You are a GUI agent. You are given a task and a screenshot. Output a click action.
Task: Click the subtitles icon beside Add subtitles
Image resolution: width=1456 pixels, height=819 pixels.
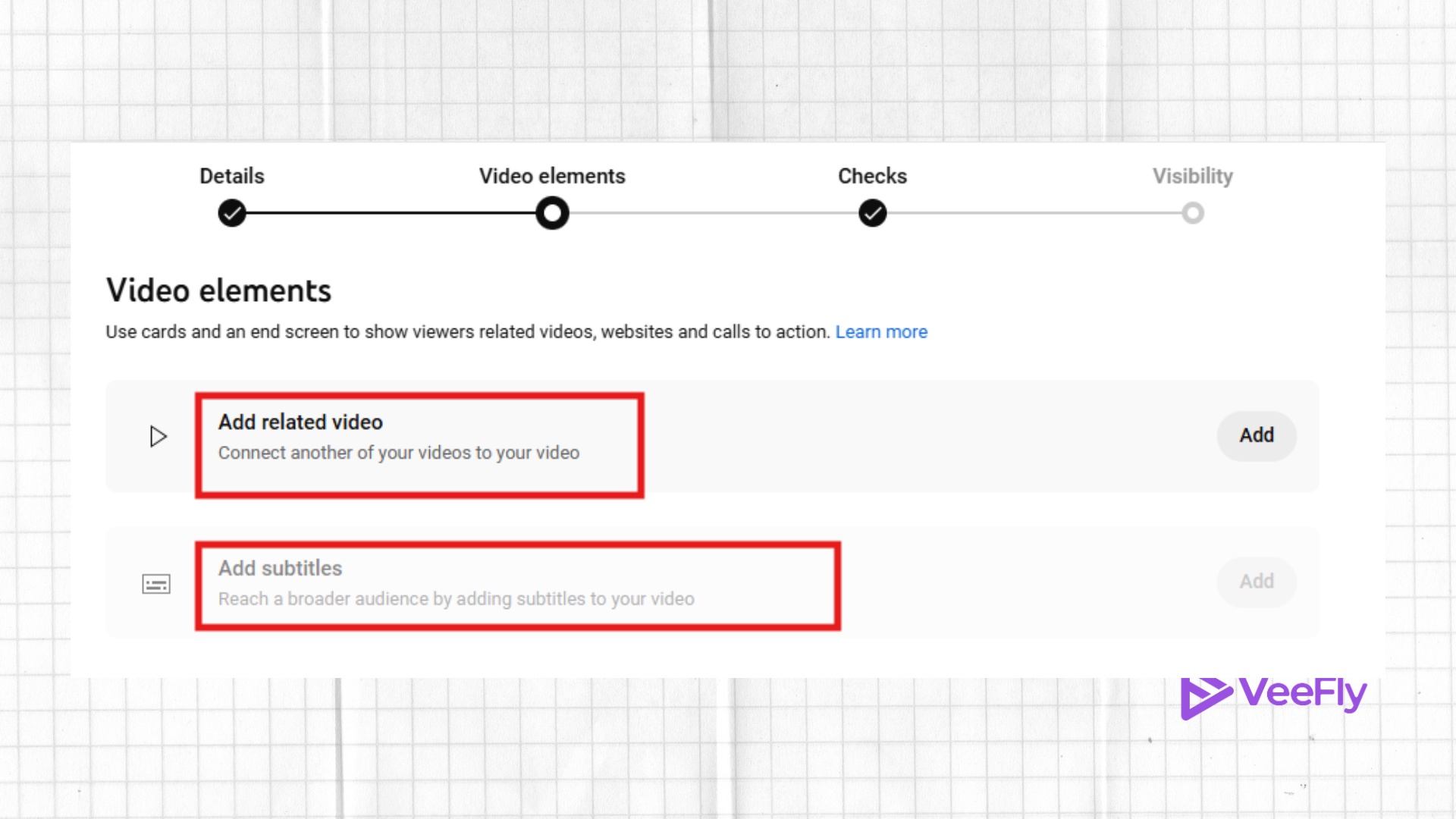[x=155, y=583]
